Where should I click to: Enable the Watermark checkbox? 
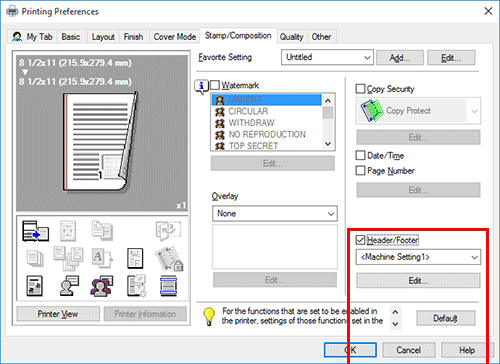(x=215, y=85)
